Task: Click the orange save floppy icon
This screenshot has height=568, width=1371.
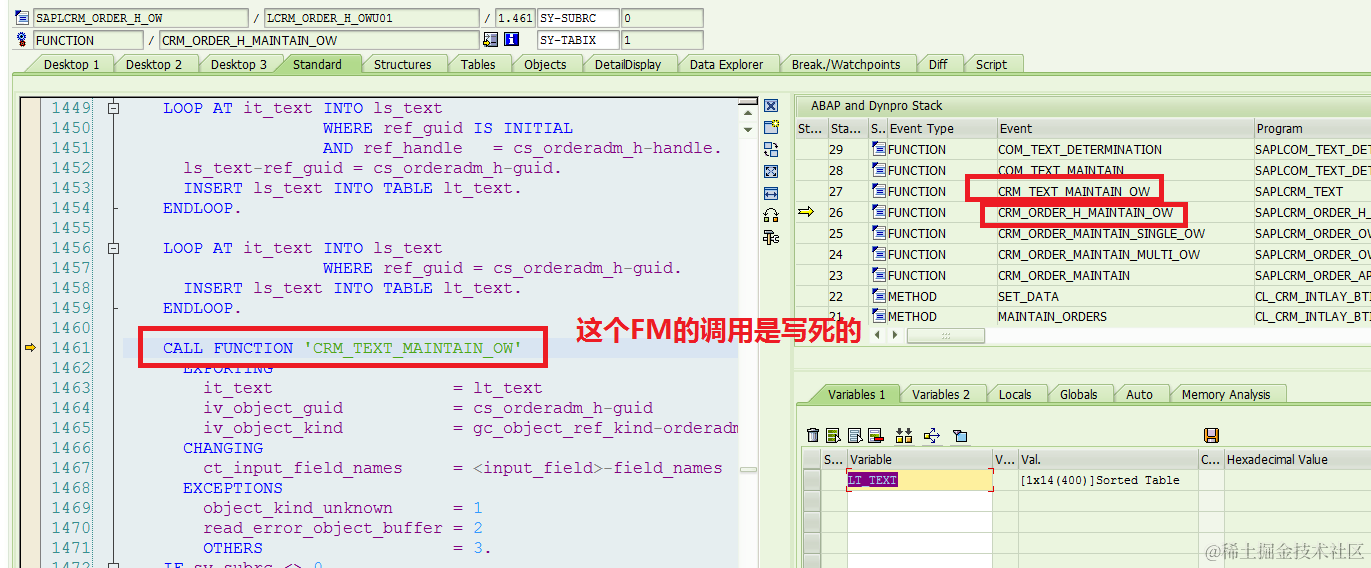Action: coord(1211,435)
